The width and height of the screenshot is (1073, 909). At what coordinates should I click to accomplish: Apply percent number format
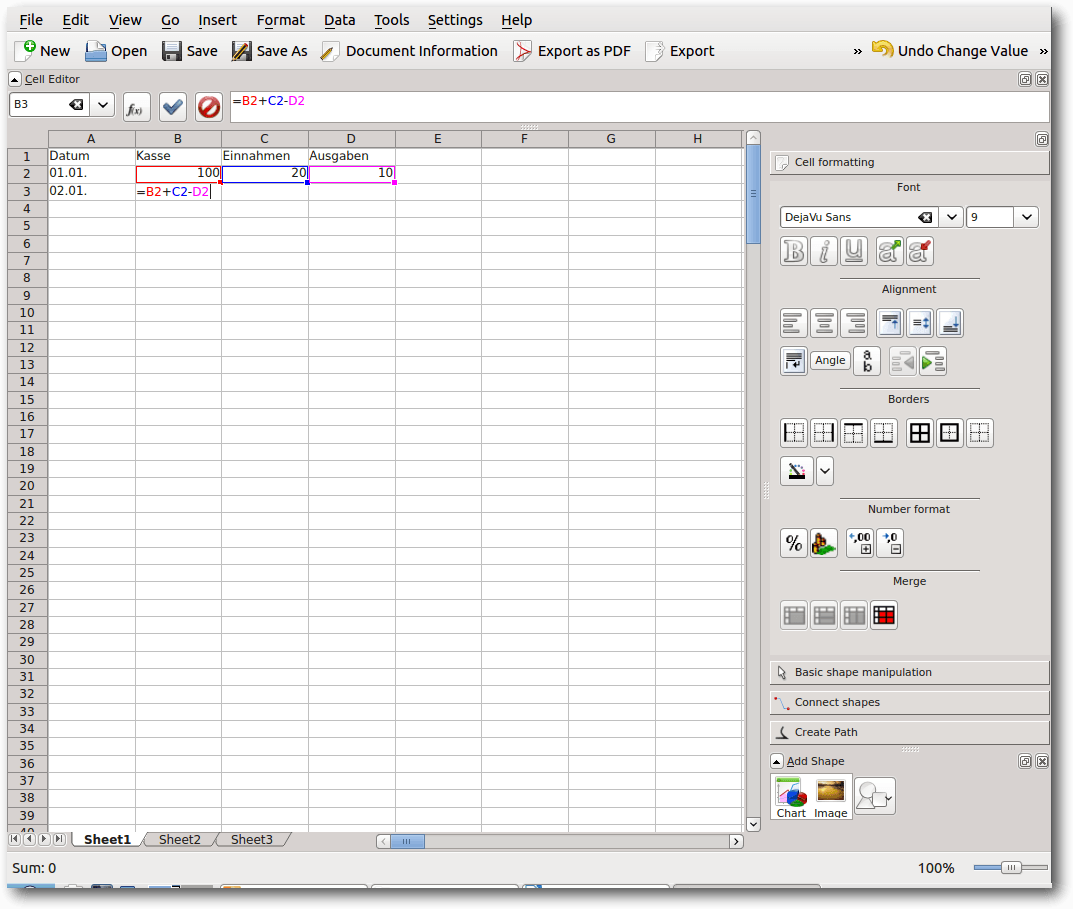pos(794,543)
